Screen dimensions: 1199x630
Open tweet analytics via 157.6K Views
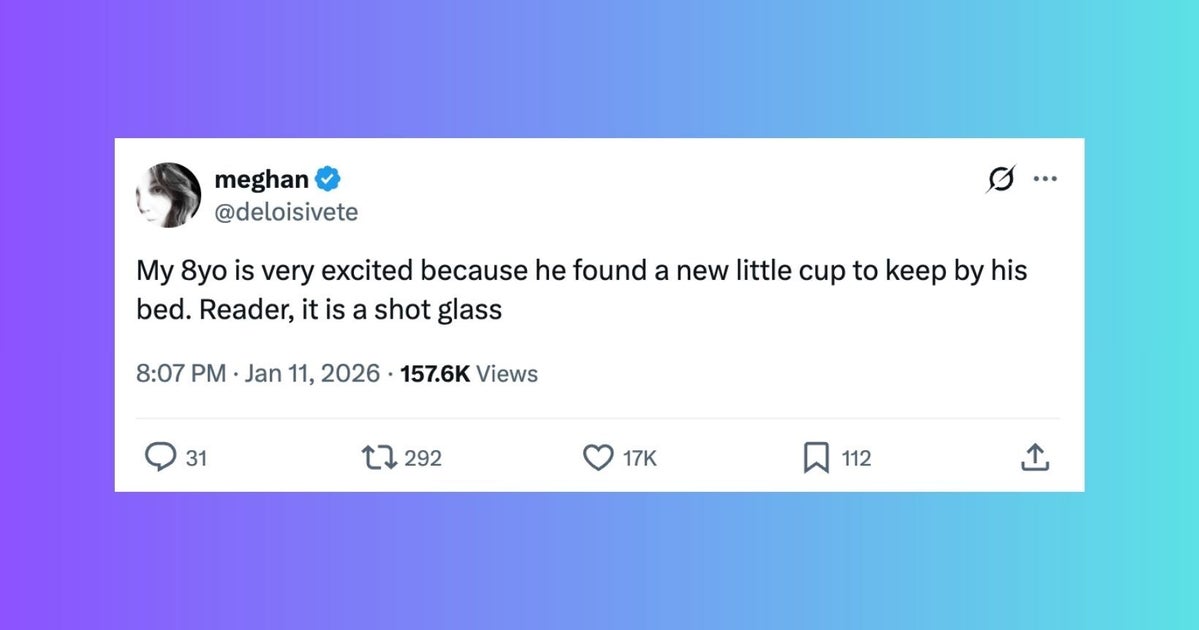coord(468,373)
